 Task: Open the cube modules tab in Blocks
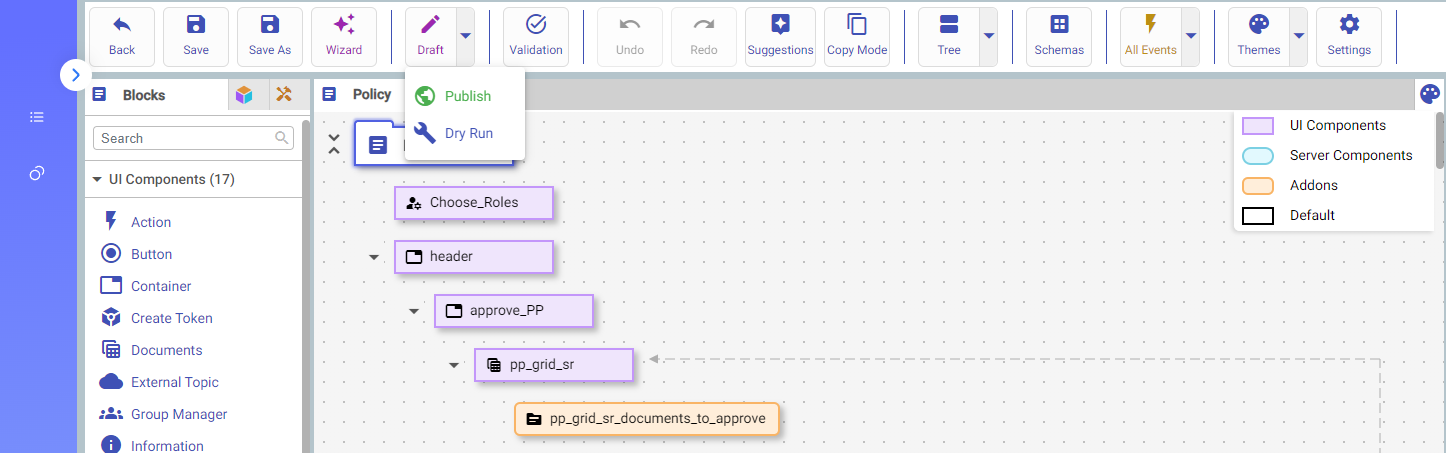(244, 95)
